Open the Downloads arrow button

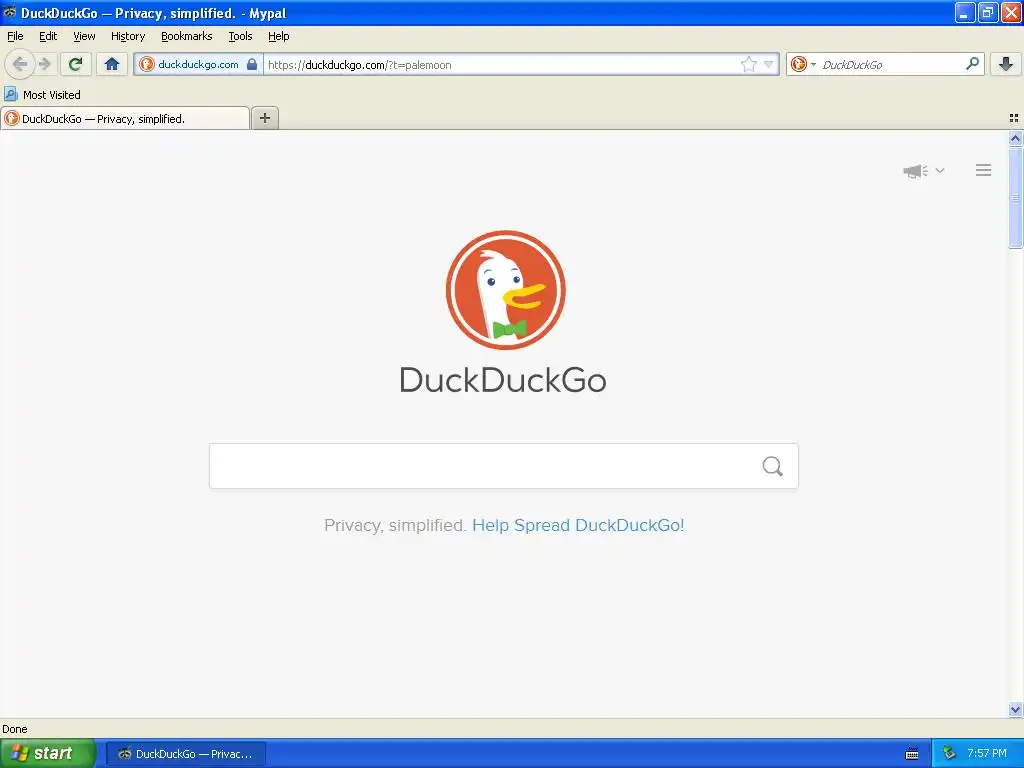pos(1006,64)
